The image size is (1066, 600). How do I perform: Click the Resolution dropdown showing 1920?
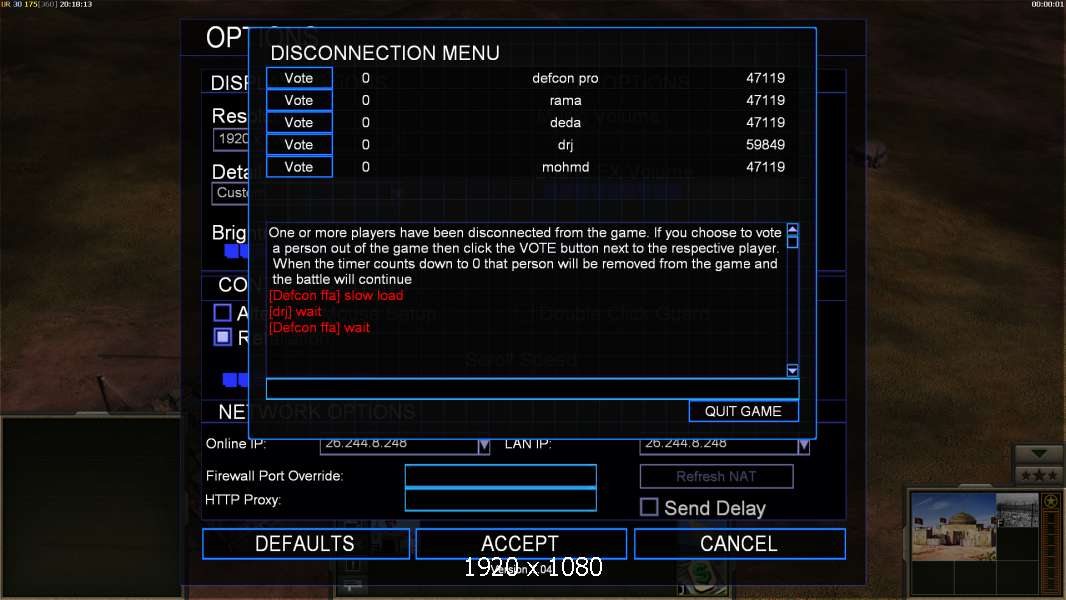click(x=231, y=139)
